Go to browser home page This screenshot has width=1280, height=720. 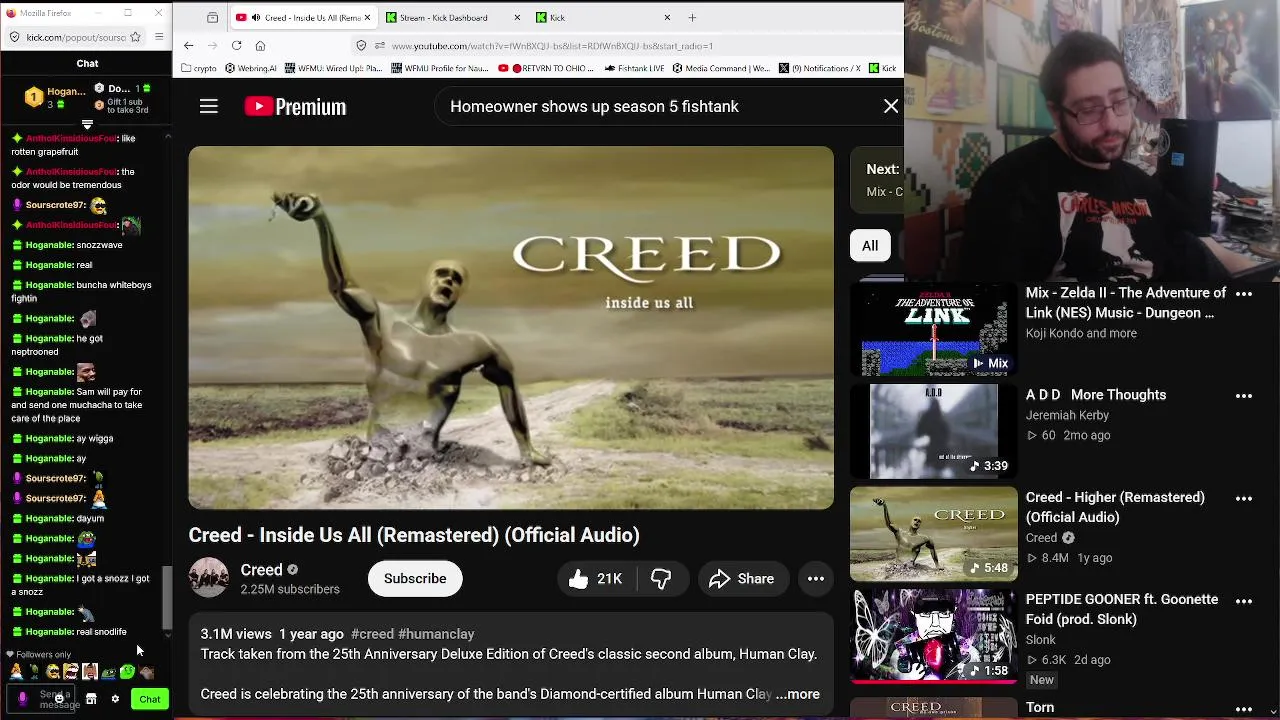[x=260, y=45]
